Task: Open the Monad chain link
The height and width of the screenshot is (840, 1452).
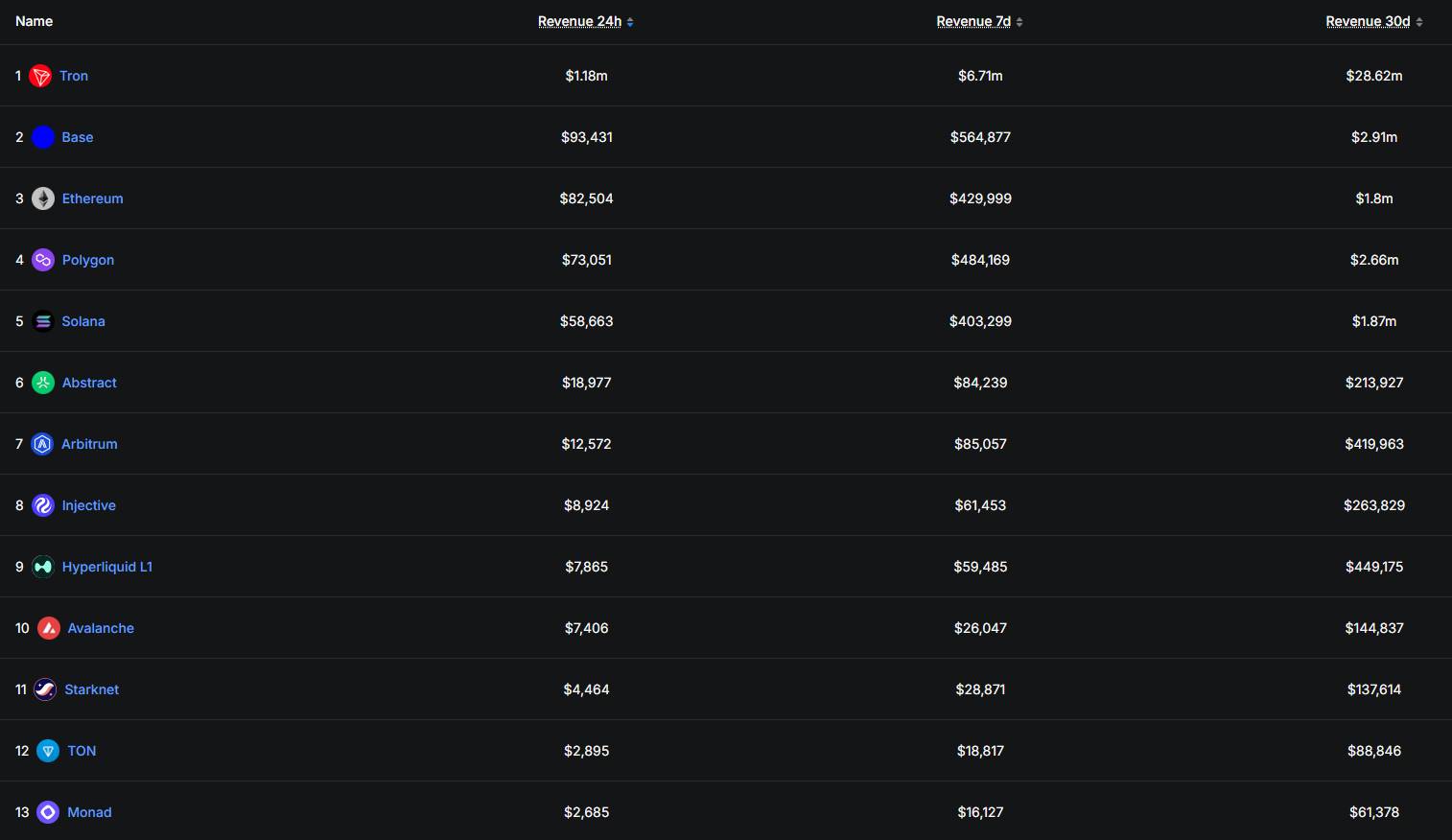Action: point(89,812)
